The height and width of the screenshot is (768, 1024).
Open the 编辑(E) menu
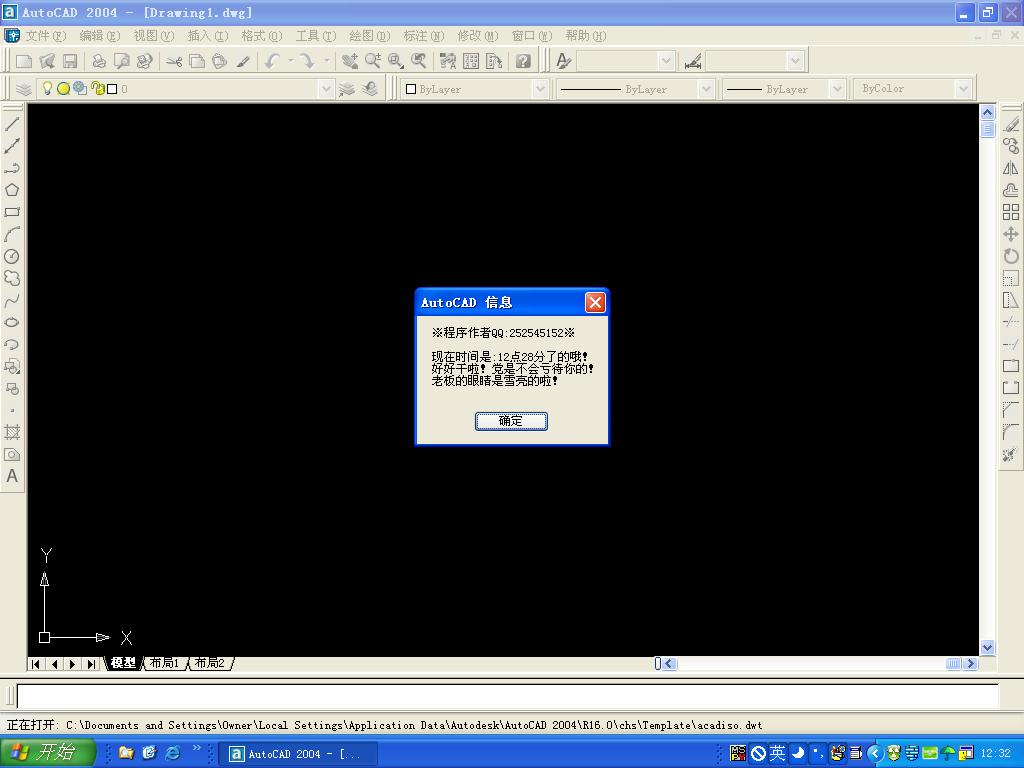coord(99,36)
